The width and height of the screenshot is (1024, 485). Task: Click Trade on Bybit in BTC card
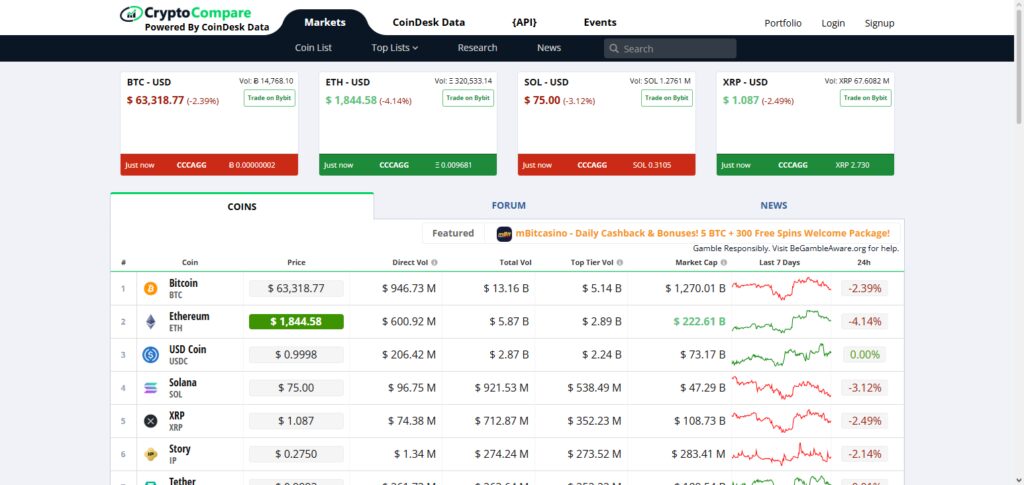269,98
